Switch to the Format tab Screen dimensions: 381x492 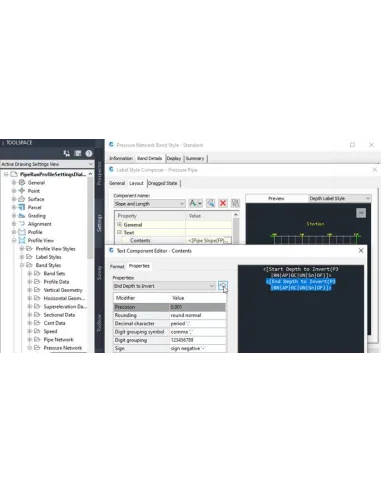pyautogui.click(x=117, y=266)
